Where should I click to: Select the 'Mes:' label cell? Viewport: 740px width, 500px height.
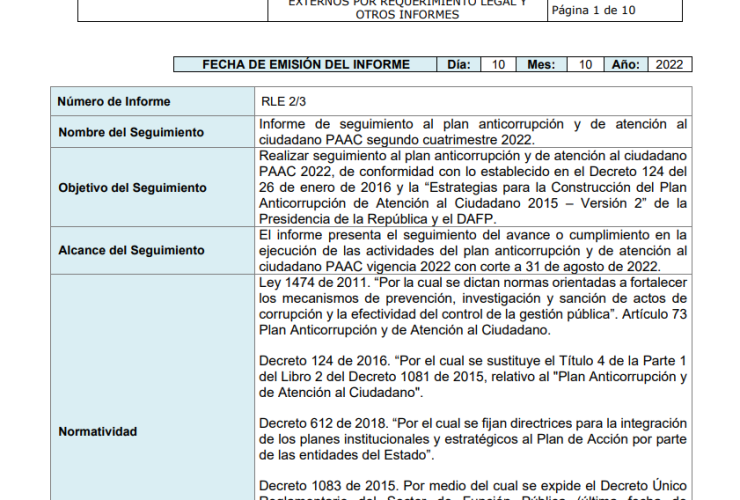tap(541, 64)
